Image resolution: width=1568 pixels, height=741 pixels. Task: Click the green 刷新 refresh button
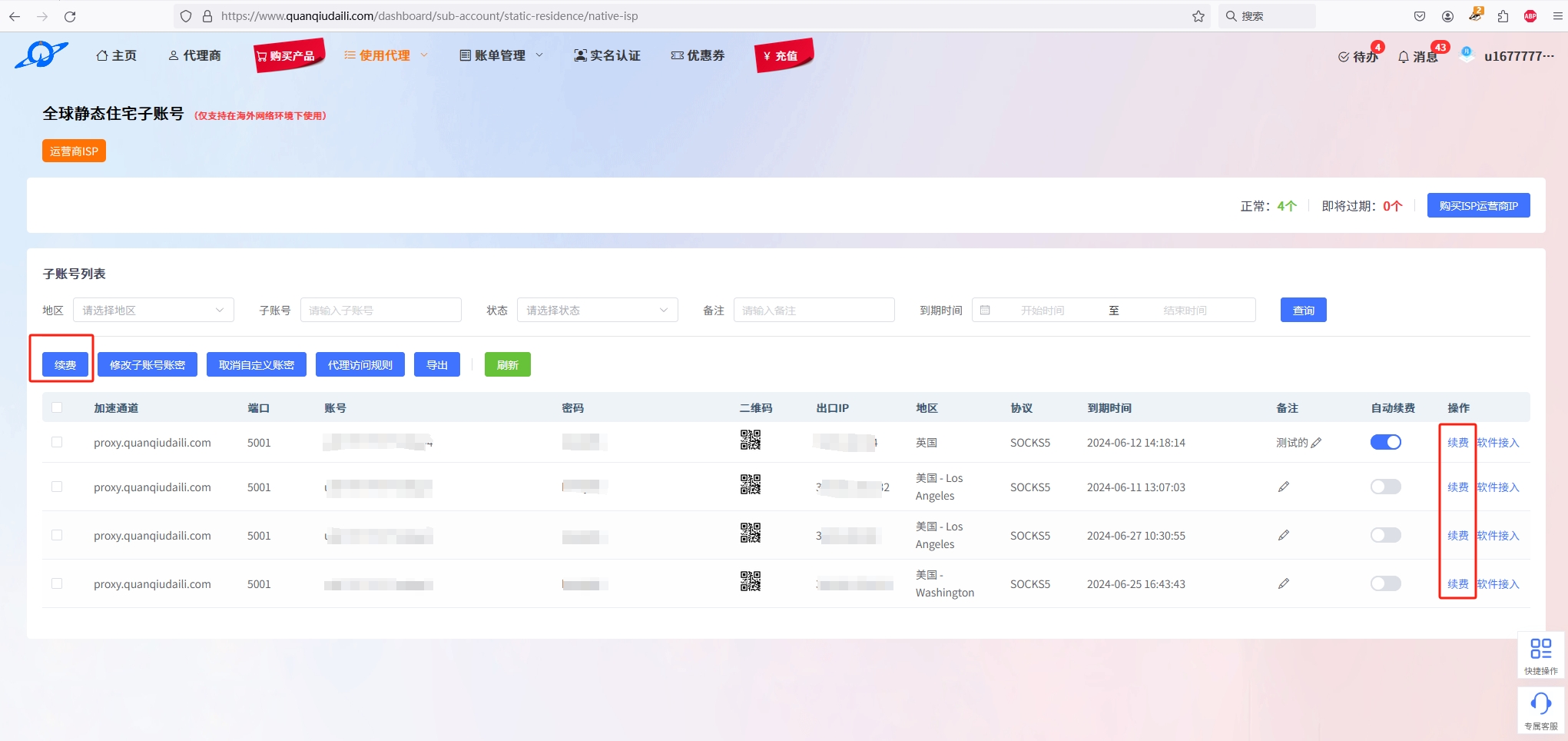pos(507,365)
